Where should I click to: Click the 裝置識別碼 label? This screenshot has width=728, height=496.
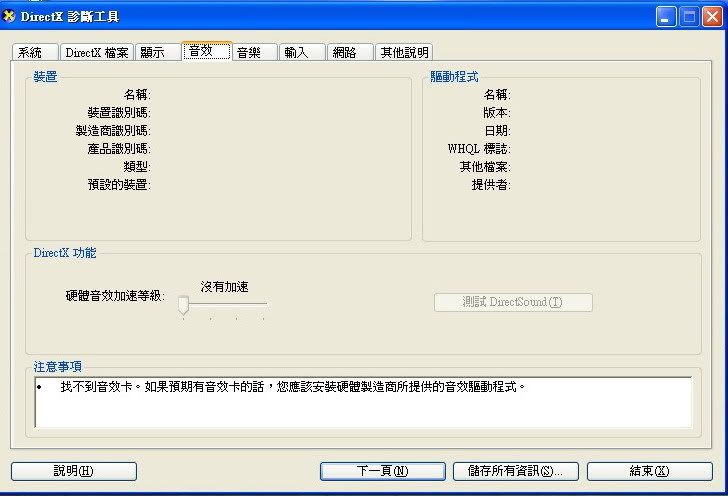[119, 112]
